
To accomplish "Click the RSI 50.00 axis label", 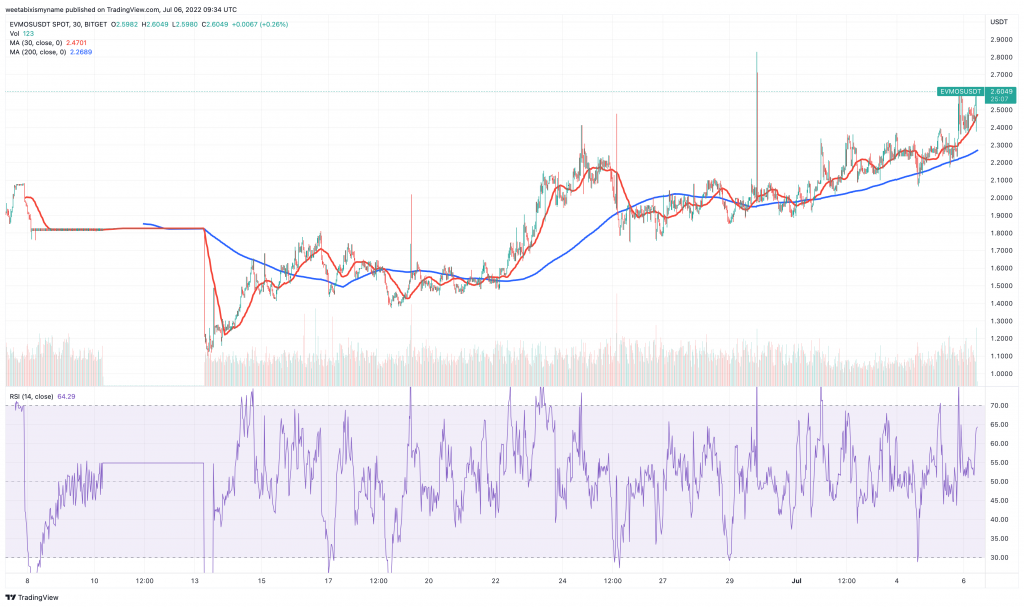I will [999, 482].
